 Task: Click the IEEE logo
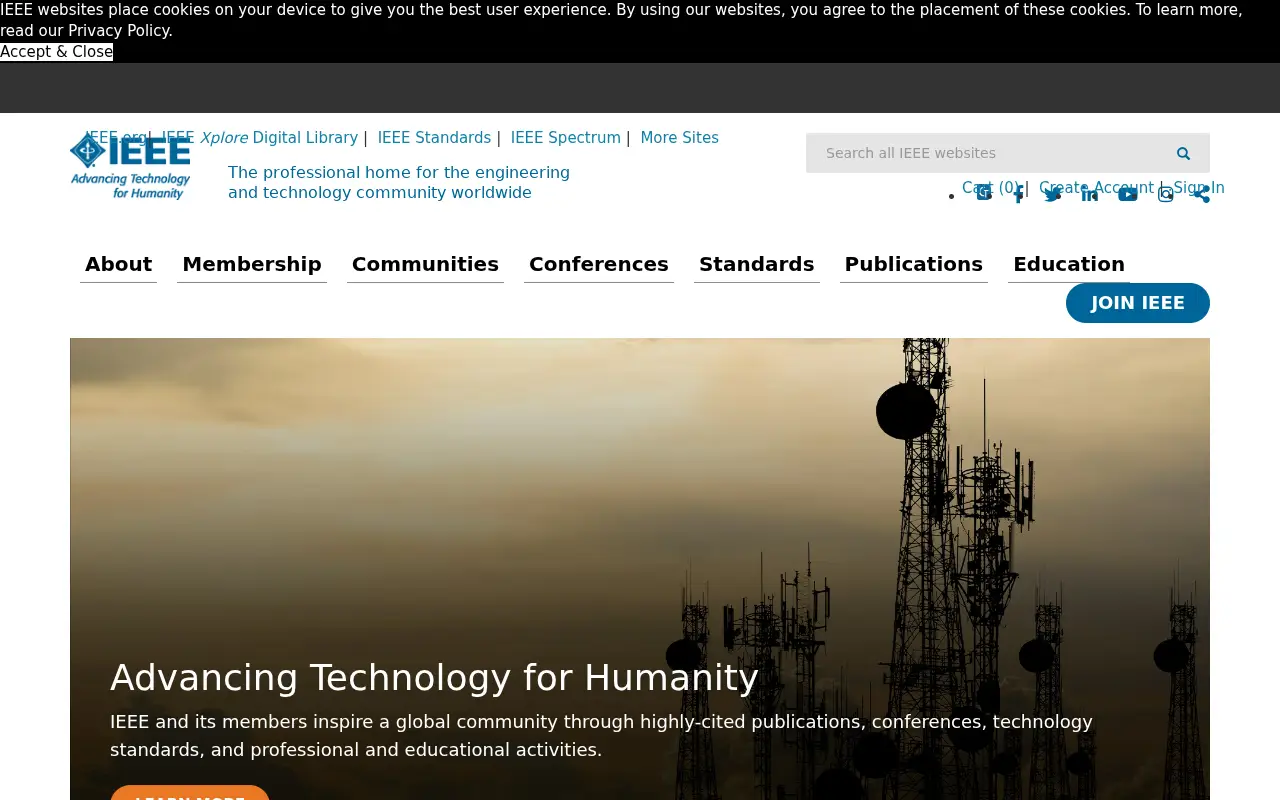(130, 166)
